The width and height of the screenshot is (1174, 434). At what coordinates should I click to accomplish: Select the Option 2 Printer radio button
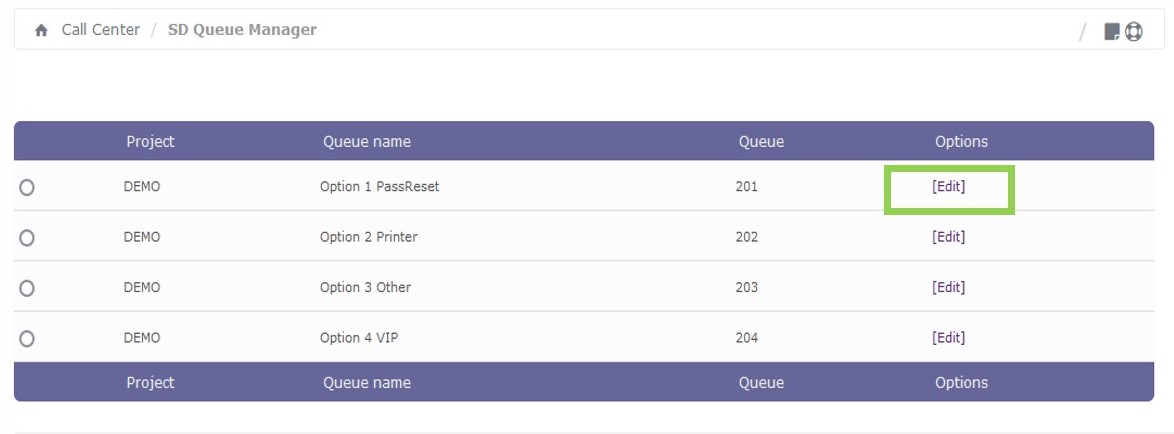point(27,238)
